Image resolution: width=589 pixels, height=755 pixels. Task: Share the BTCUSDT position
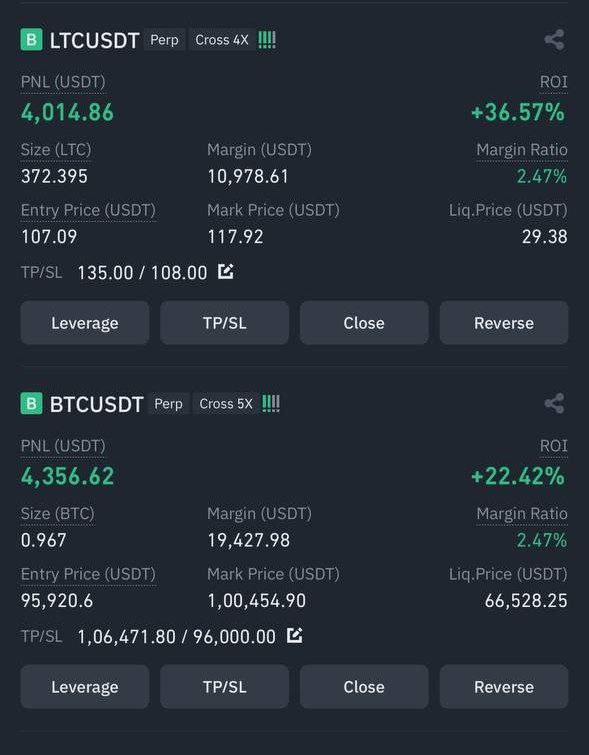tap(554, 403)
